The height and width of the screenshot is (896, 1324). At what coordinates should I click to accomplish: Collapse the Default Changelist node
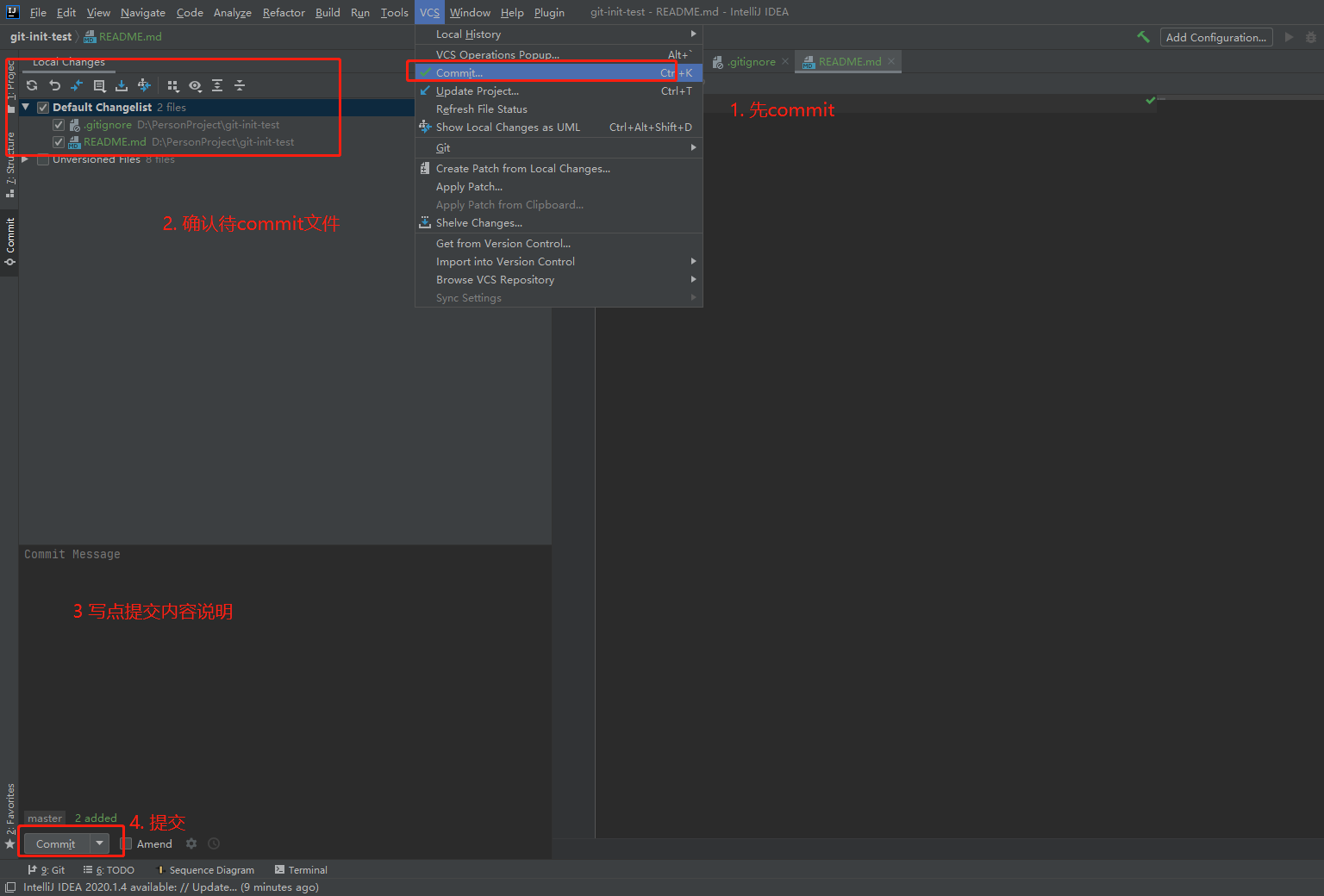[26, 108]
